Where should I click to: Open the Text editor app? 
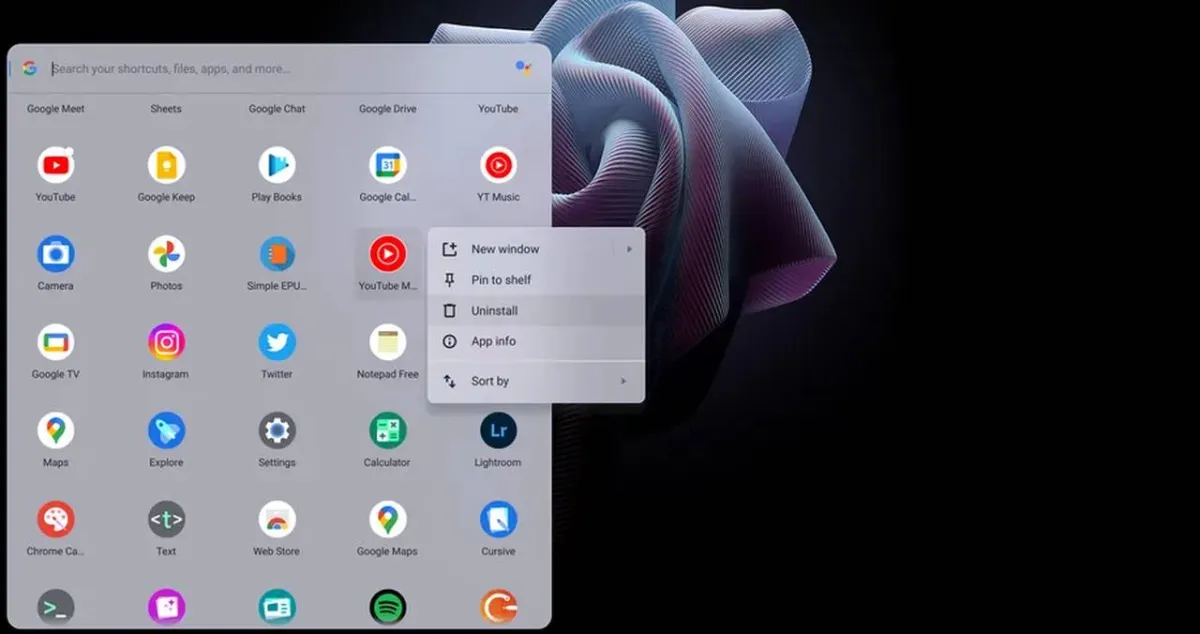[x=166, y=519]
